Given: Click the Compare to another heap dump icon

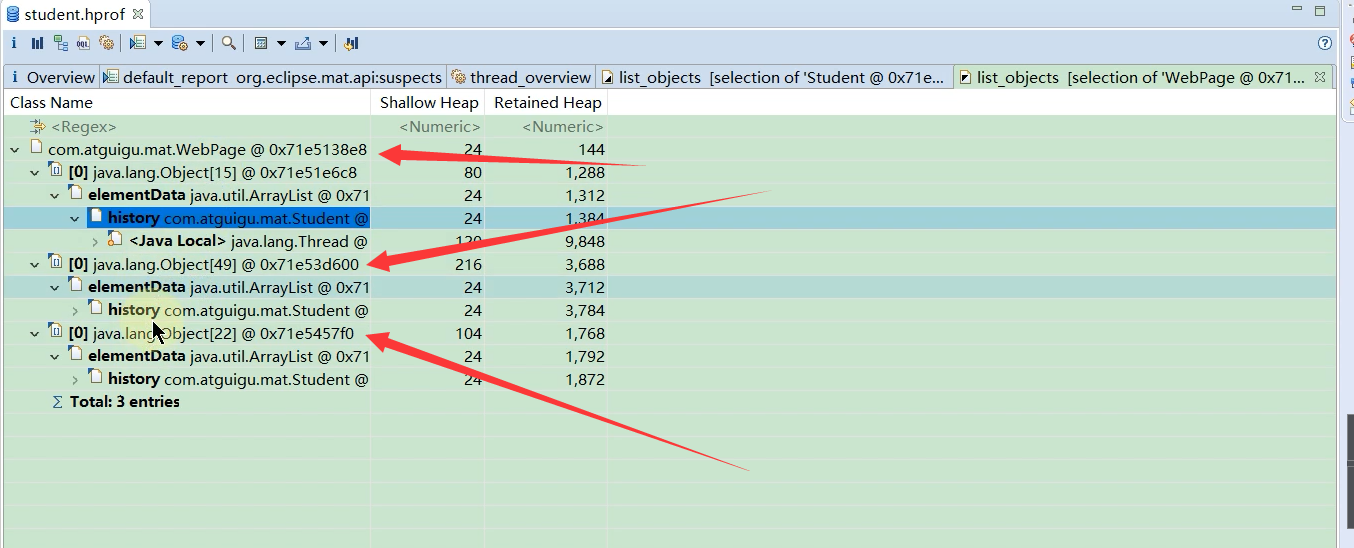Looking at the screenshot, I should click(351, 43).
